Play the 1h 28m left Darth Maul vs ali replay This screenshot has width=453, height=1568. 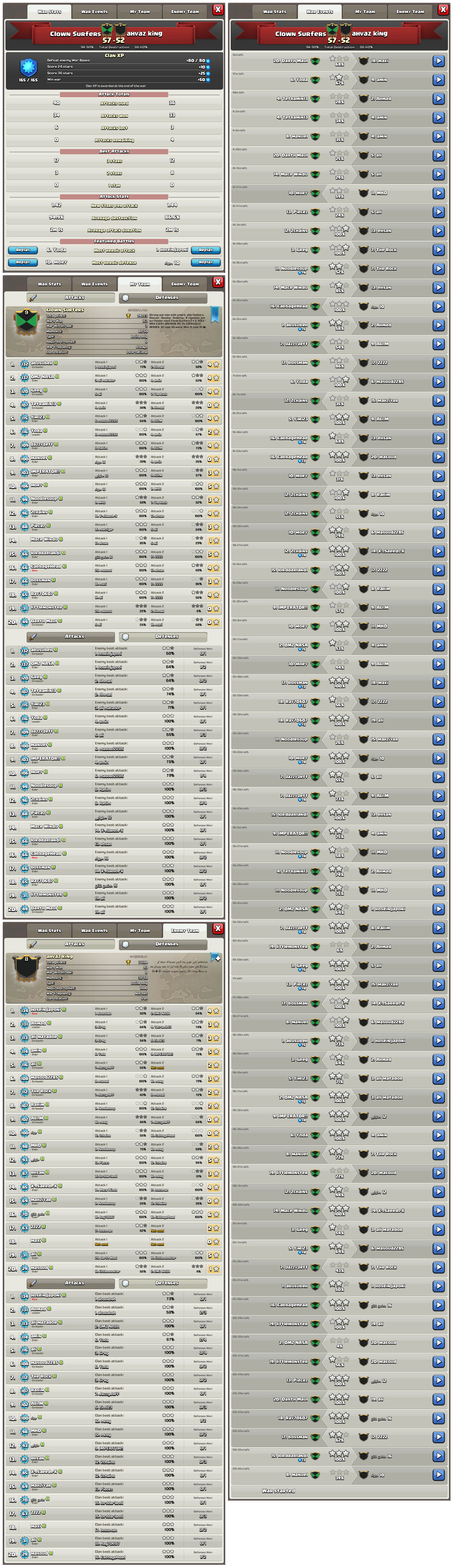click(438, 155)
